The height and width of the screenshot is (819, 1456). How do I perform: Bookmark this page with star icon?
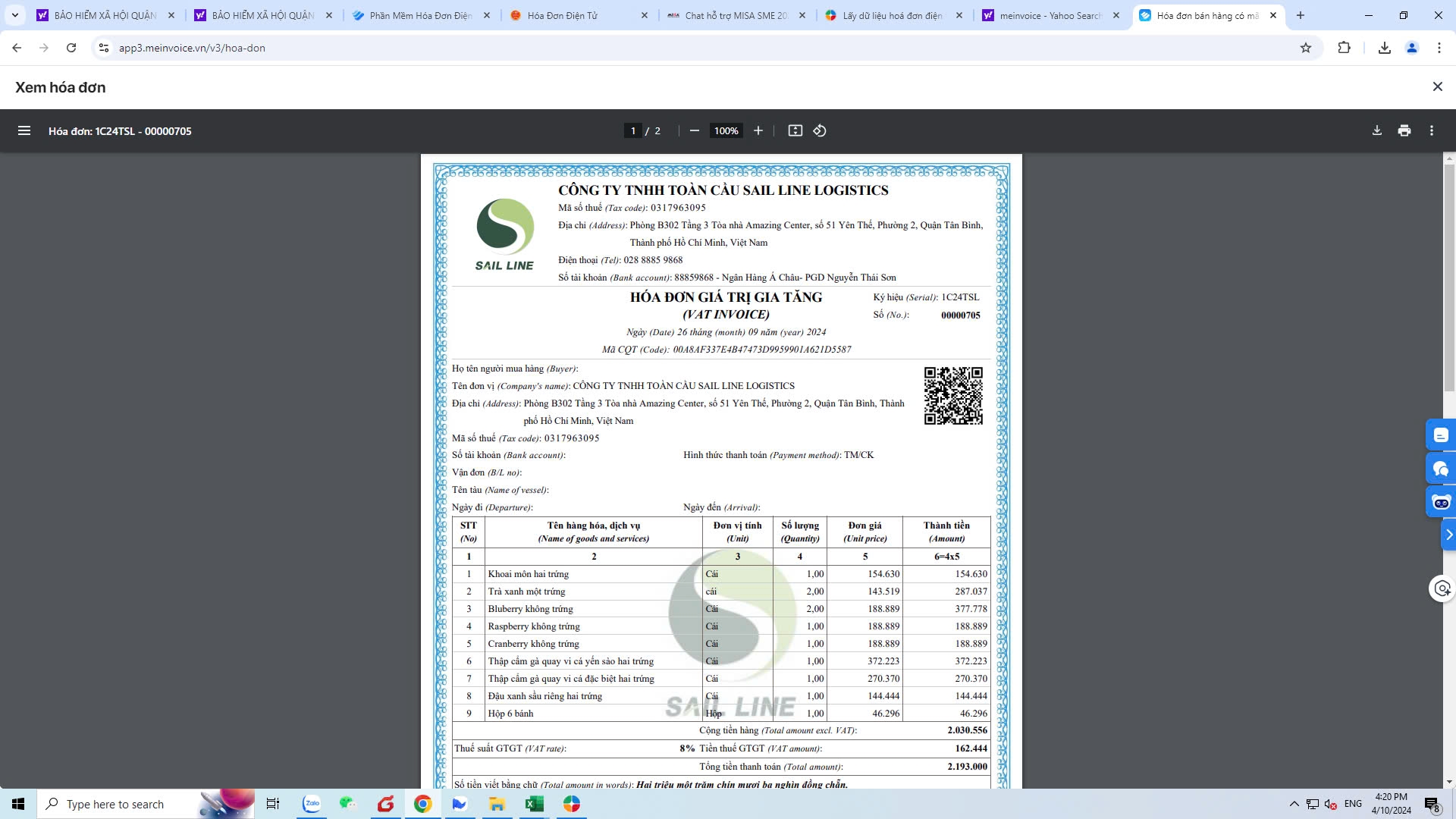point(1306,48)
